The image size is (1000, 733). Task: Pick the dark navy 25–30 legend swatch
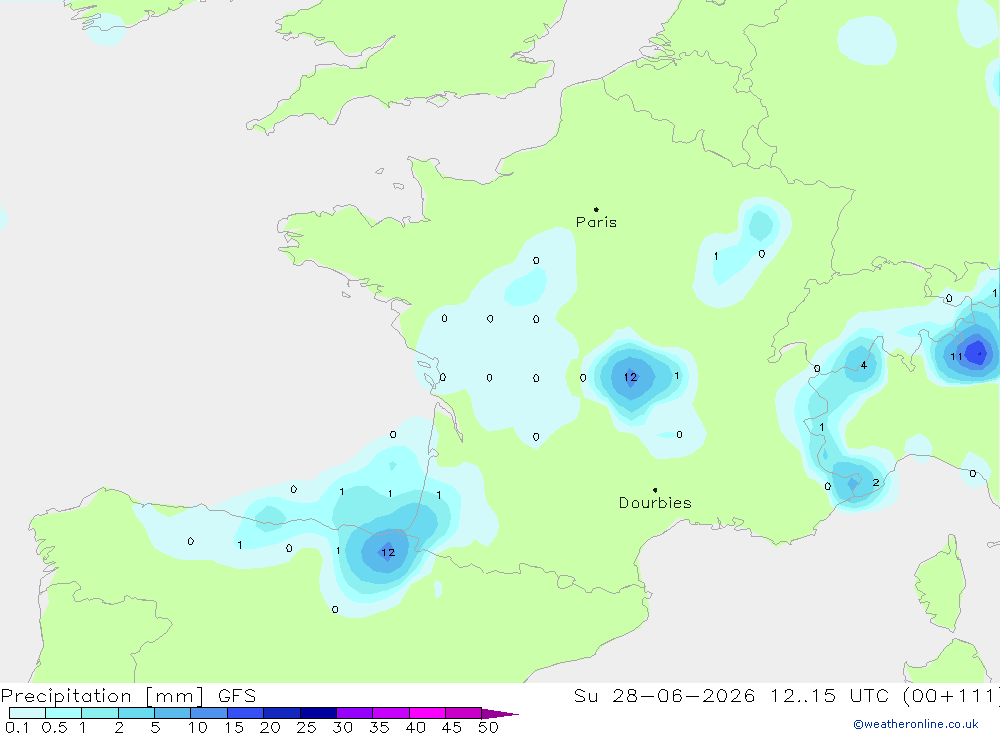(x=318, y=713)
